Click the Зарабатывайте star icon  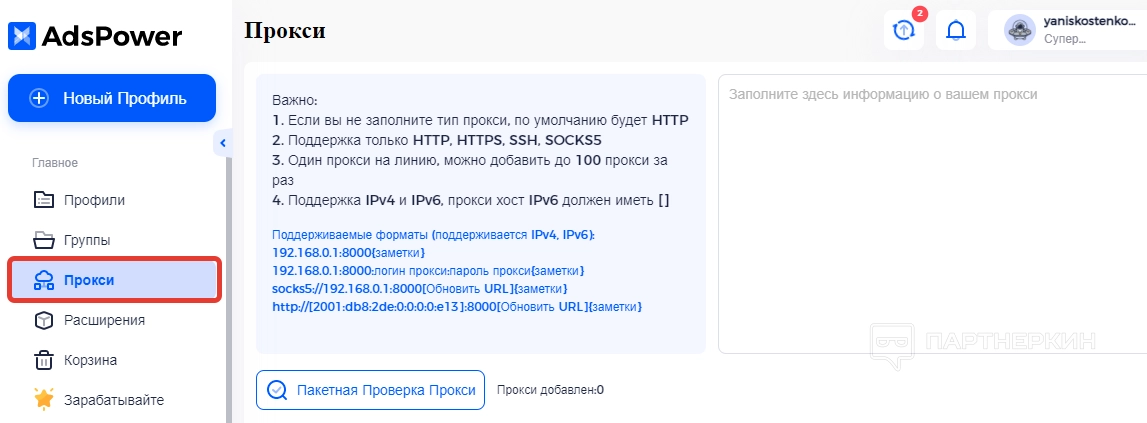[44, 400]
